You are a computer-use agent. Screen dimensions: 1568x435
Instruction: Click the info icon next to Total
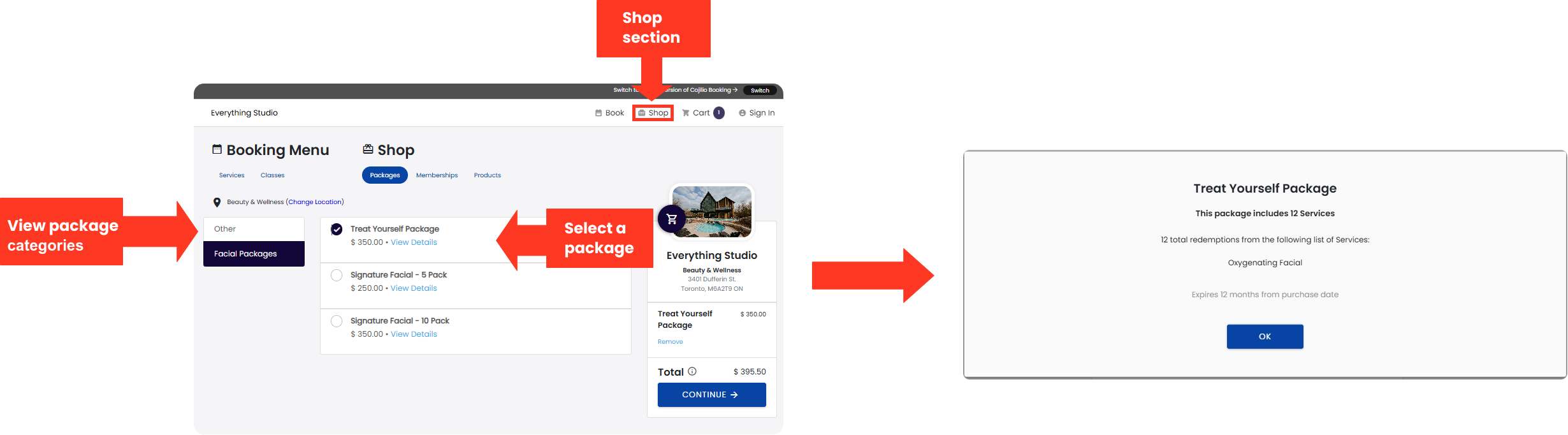(692, 371)
